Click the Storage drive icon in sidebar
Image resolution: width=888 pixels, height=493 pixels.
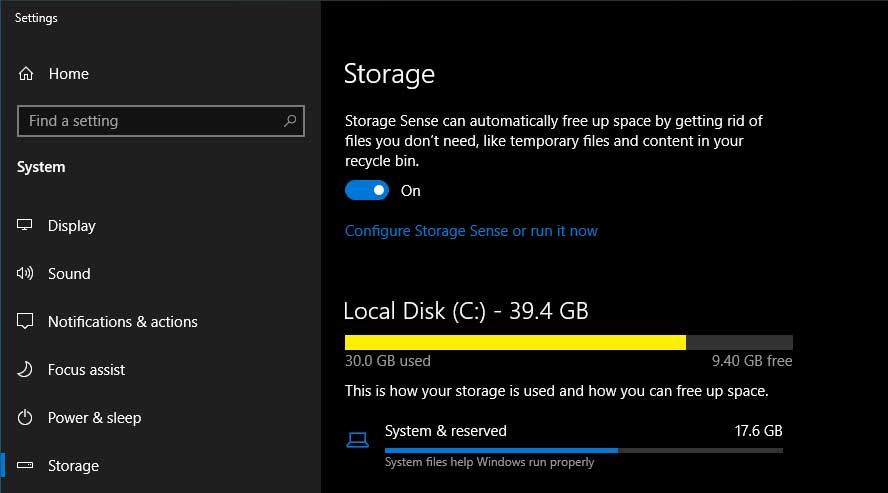25,465
